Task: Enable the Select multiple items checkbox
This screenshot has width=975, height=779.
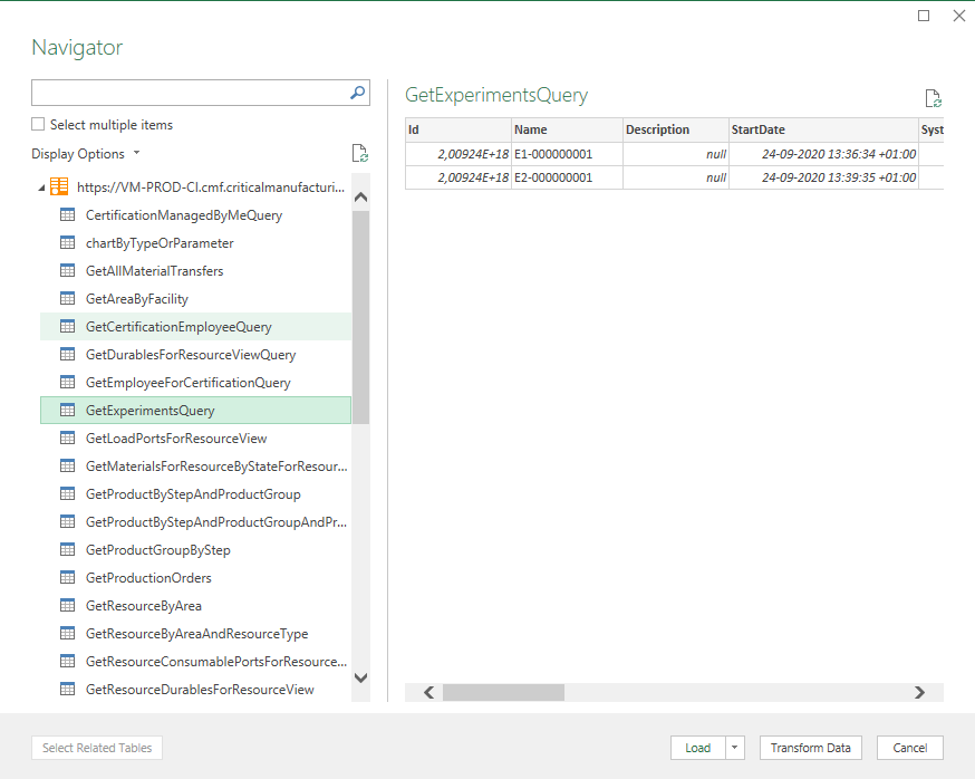Action: pos(38,125)
